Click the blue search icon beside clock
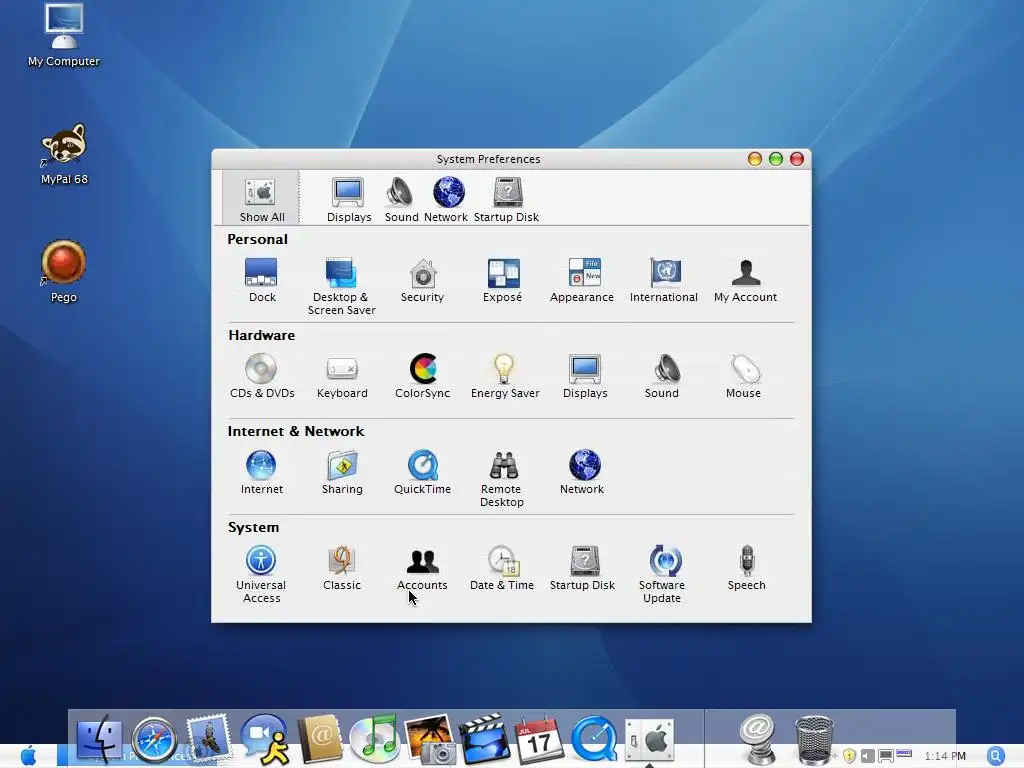Image resolution: width=1024 pixels, height=768 pixels. click(x=997, y=756)
